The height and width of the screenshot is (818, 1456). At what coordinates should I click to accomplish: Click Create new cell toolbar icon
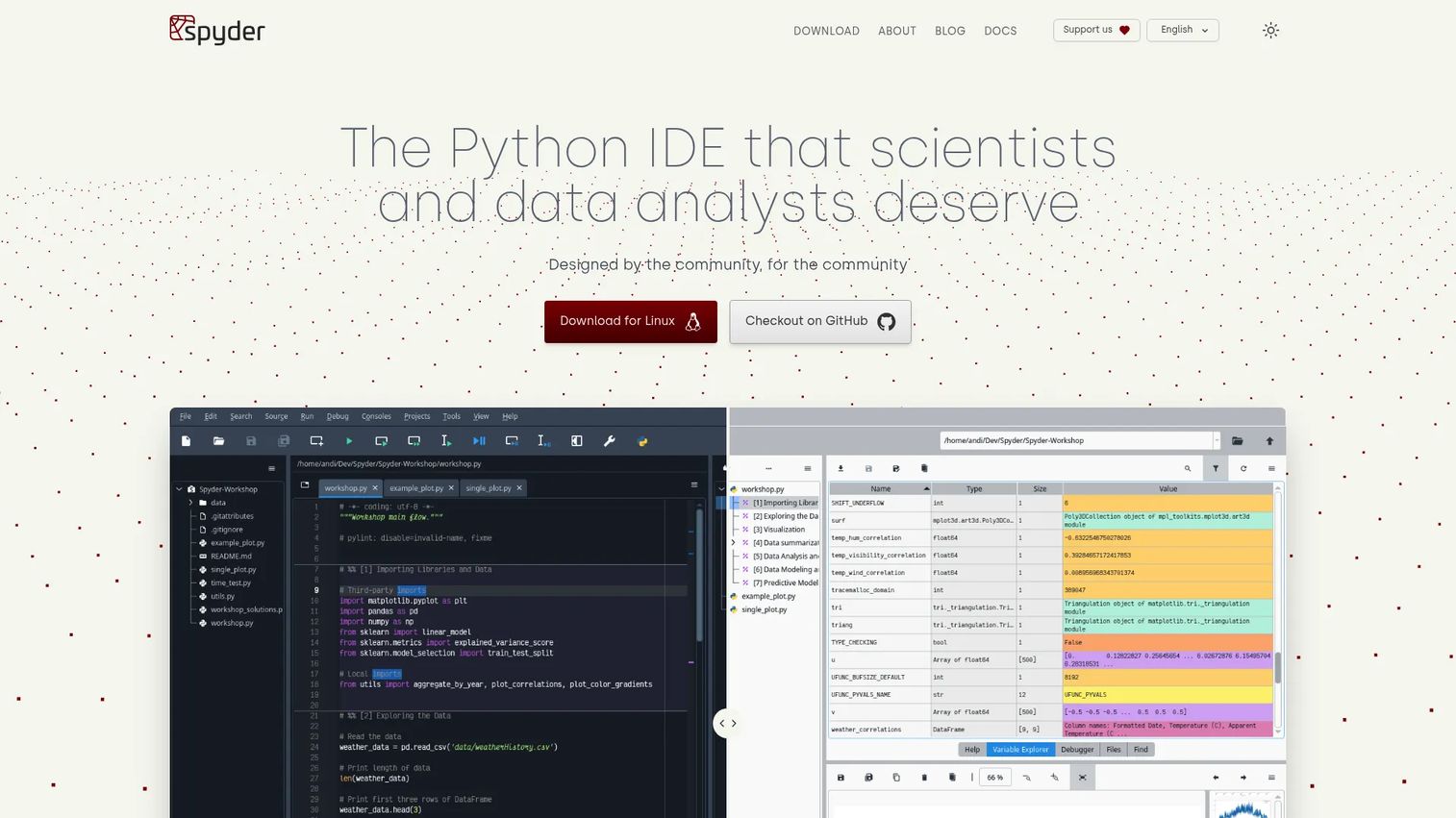pyautogui.click(x=316, y=441)
